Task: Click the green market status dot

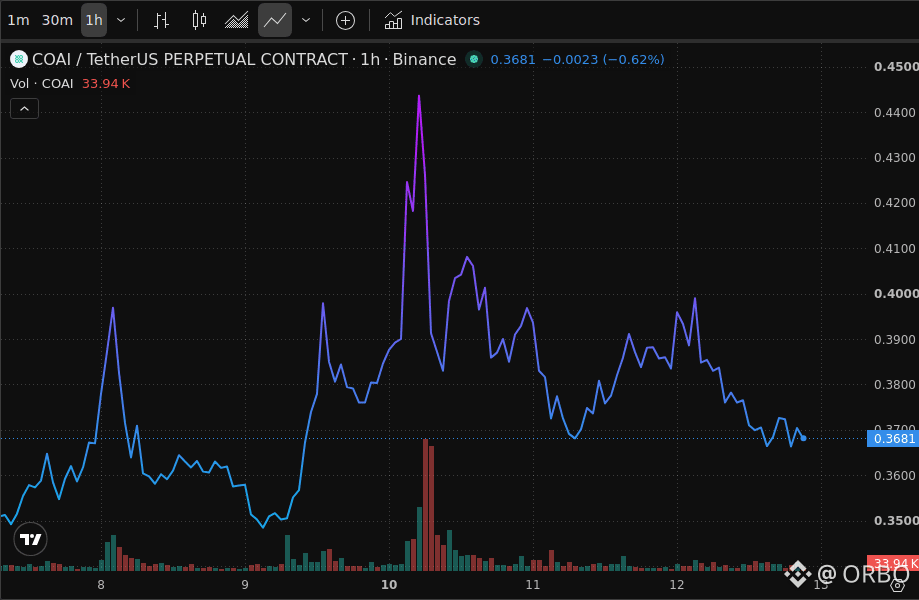Action: (x=474, y=59)
